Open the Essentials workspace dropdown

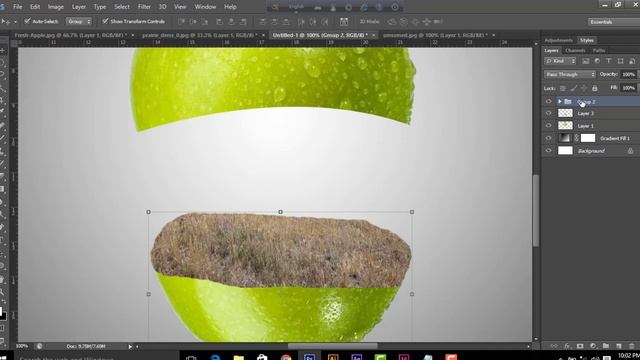click(613, 22)
